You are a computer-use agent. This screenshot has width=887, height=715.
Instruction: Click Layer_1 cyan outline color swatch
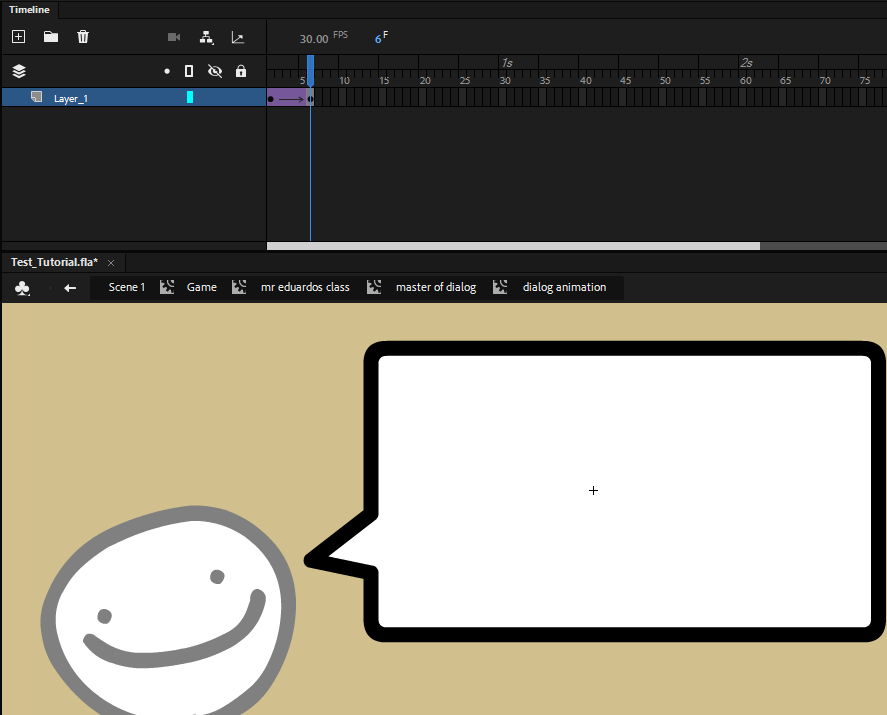[190, 97]
